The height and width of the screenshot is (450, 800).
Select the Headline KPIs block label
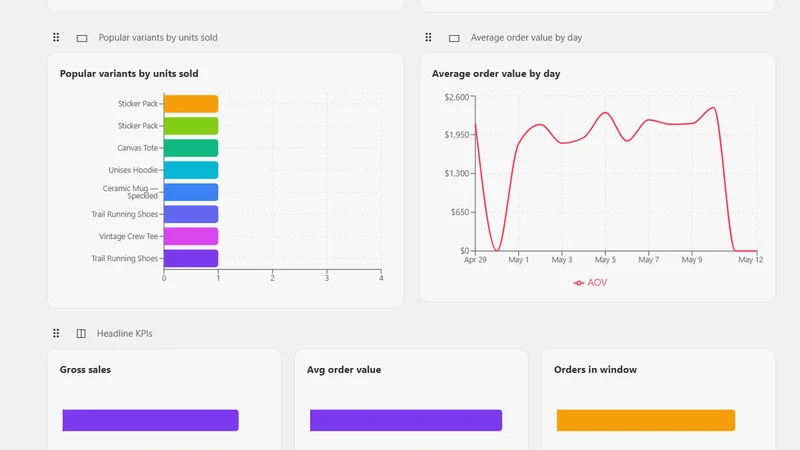124,334
